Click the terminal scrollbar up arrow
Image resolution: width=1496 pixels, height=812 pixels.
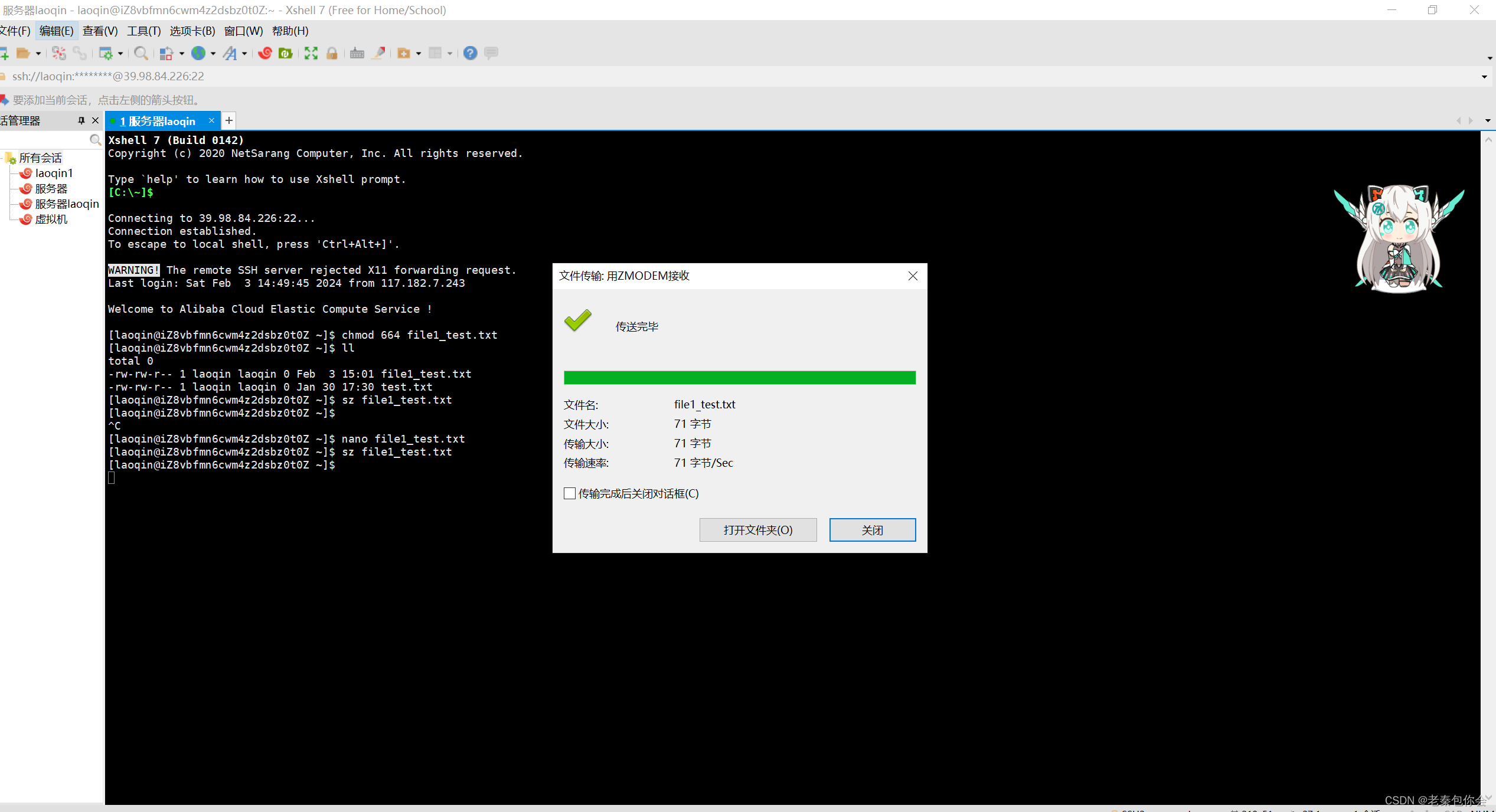[x=1488, y=140]
